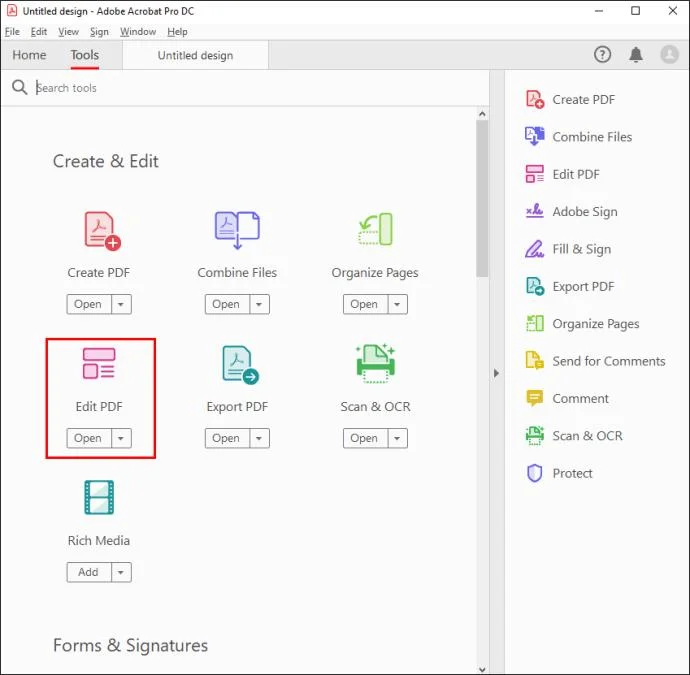Open the View menu
This screenshot has width=690, height=675.
pos(68,32)
